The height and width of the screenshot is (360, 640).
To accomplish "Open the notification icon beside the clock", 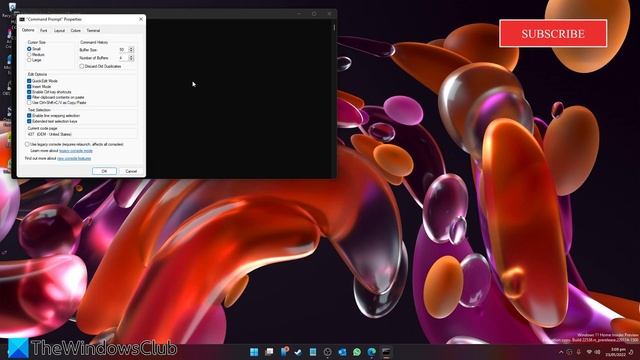I will (631, 352).
